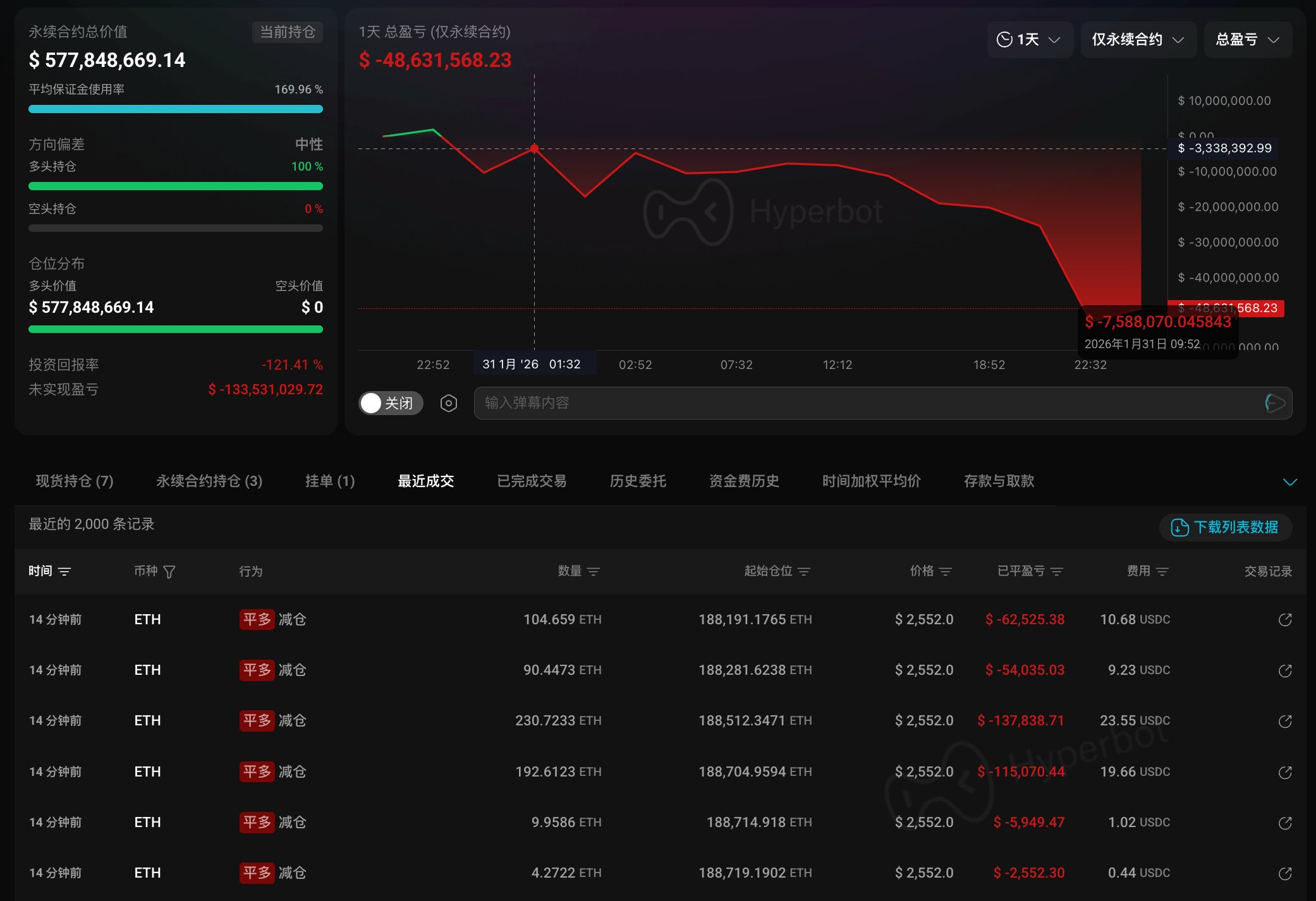Open the 1天 time range dropdown
Image resolution: width=1316 pixels, height=901 pixels.
[x=1029, y=40]
